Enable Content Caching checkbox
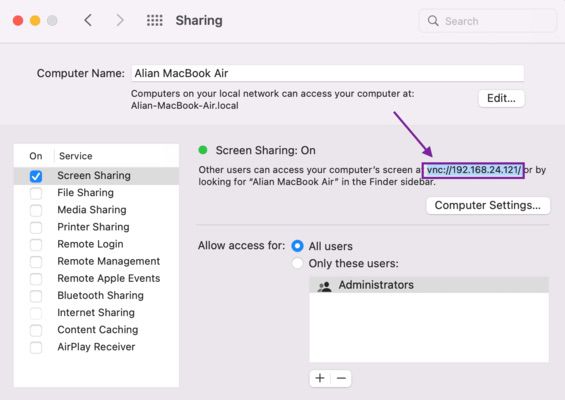The width and height of the screenshot is (565, 400). pos(36,330)
